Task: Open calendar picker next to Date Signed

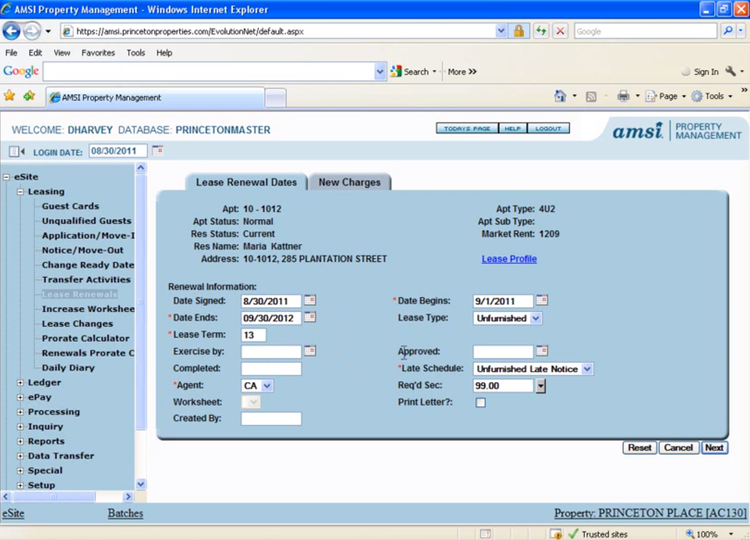Action: pyautogui.click(x=309, y=300)
